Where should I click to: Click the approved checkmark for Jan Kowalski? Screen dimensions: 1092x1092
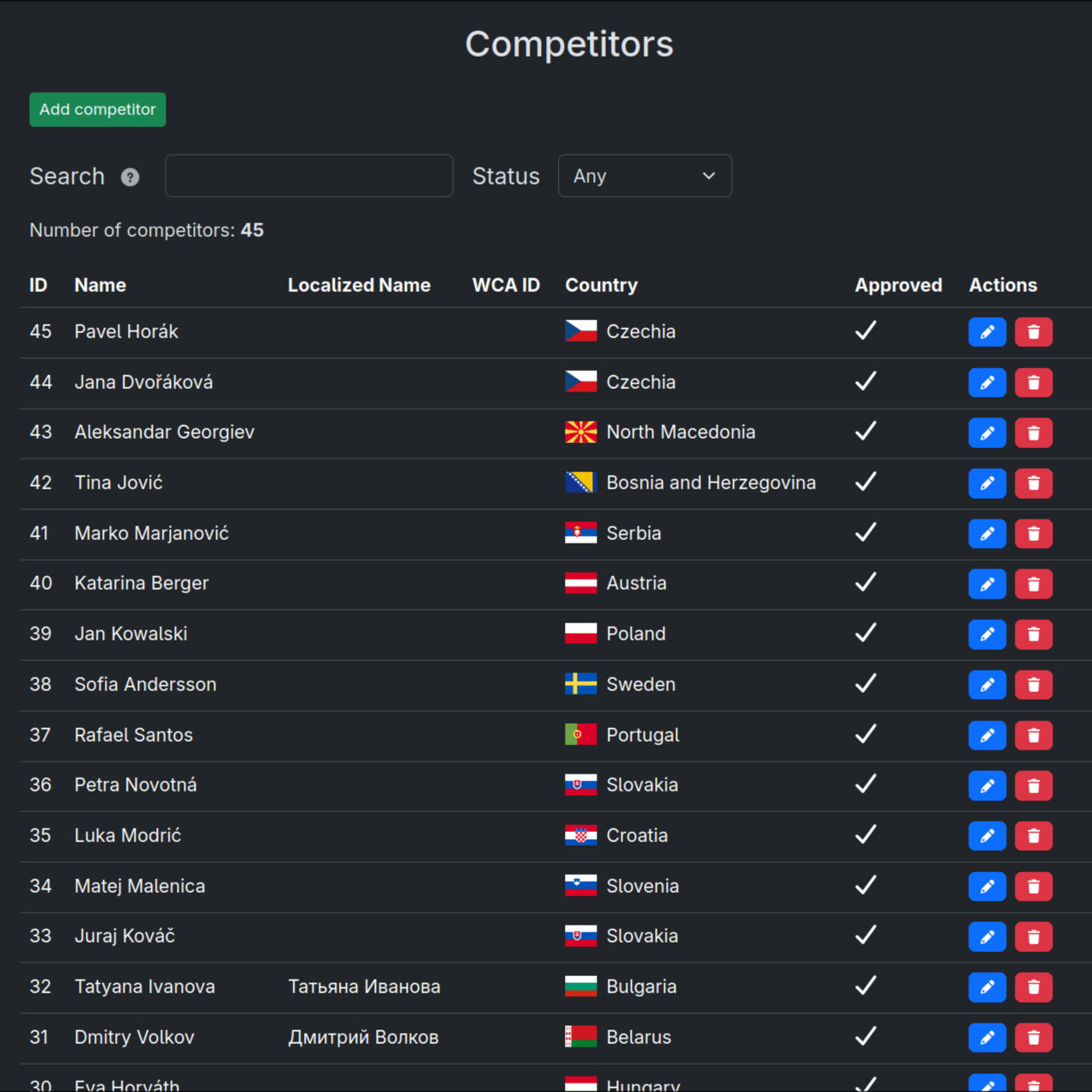[865, 634]
